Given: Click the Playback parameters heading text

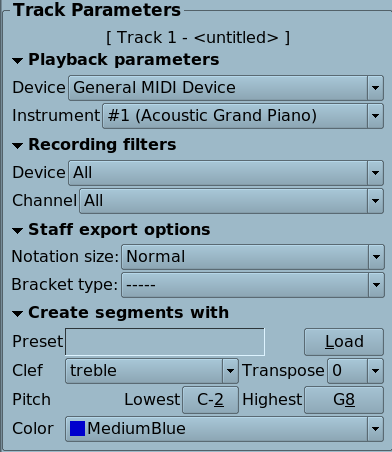Looking at the screenshot, I should 124,60.
